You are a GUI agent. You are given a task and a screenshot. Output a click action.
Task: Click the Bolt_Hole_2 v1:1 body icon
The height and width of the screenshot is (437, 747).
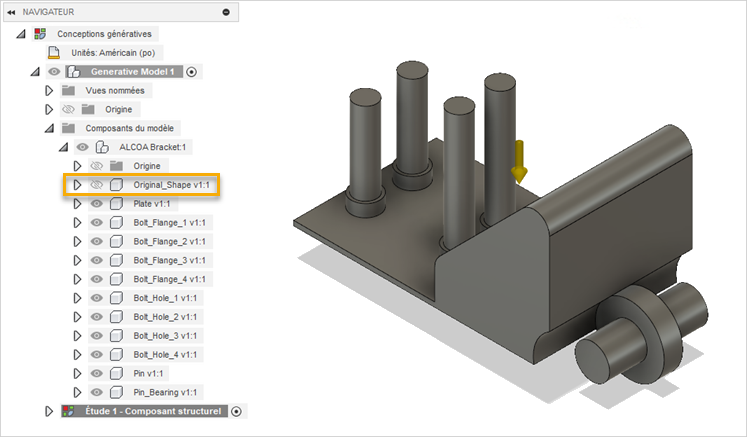tap(116, 317)
